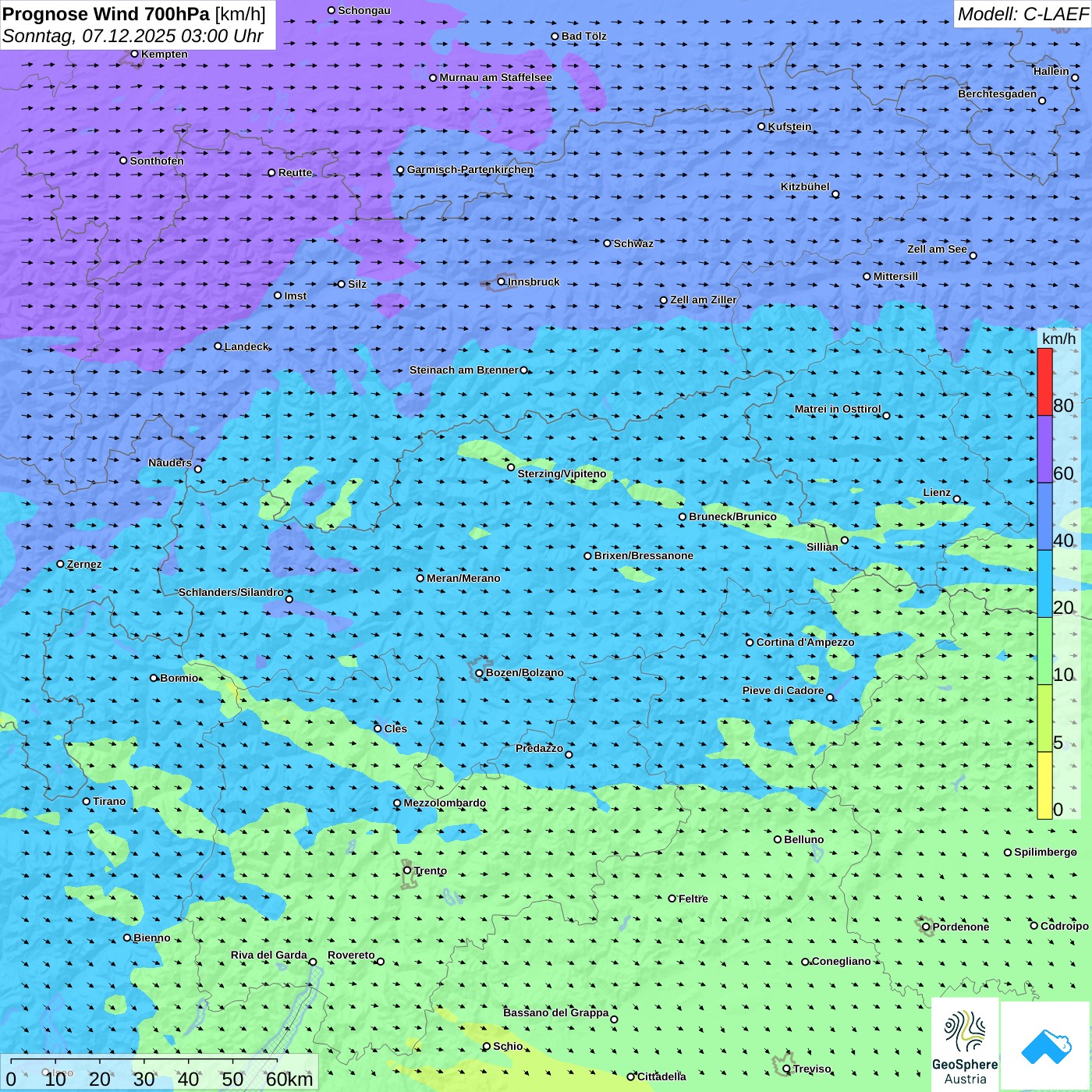Click the 'Meran/Merano' label
The width and height of the screenshot is (1092, 1092).
pos(463,578)
